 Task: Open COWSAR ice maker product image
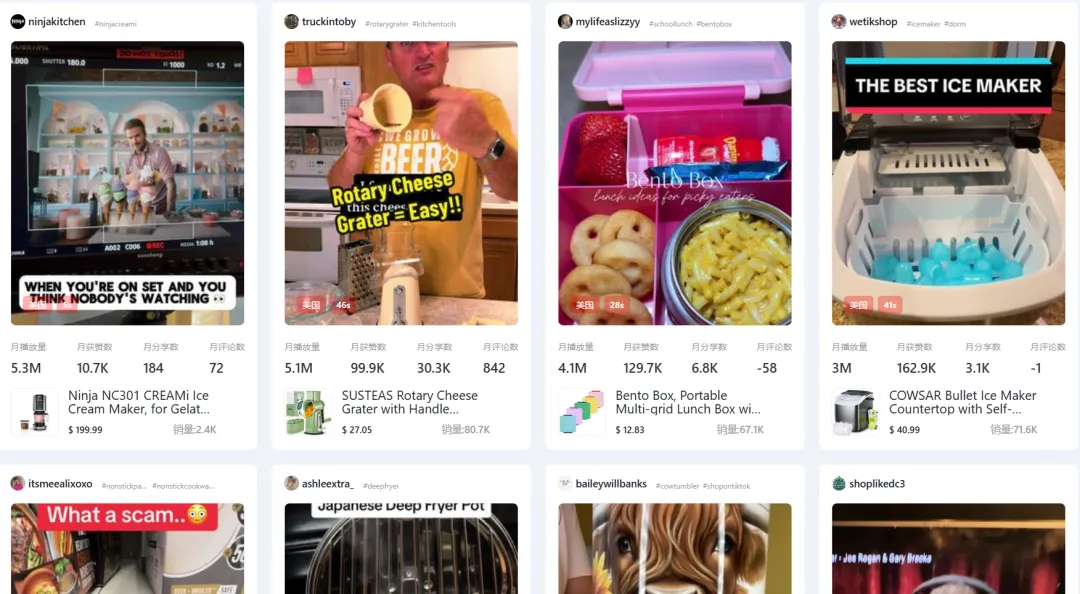[855, 412]
